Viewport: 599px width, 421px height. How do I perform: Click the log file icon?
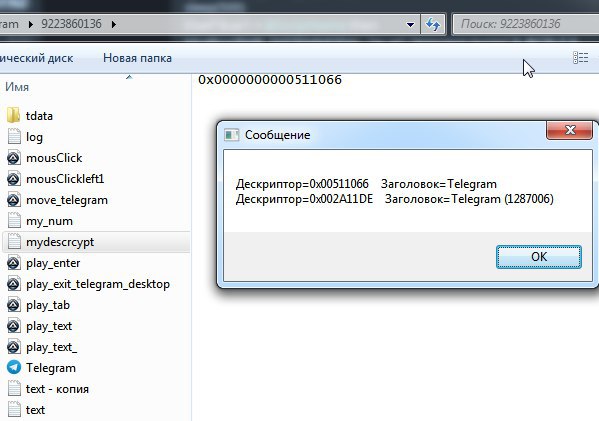(x=14, y=136)
